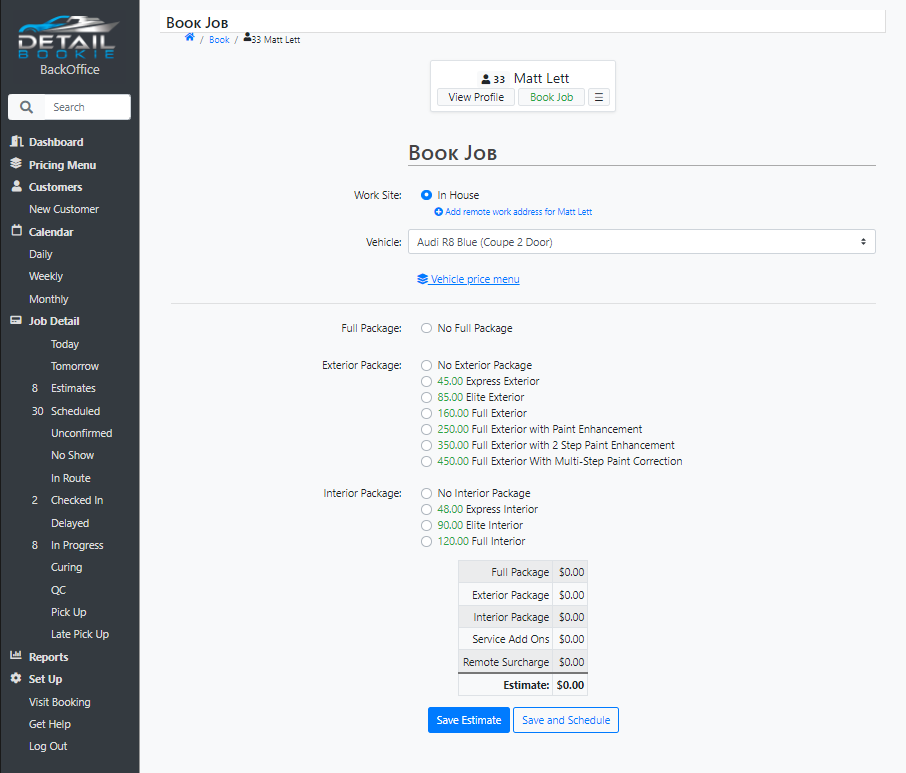Image resolution: width=906 pixels, height=773 pixels.
Task: Open the Vehicle price menu link
Action: tap(468, 279)
